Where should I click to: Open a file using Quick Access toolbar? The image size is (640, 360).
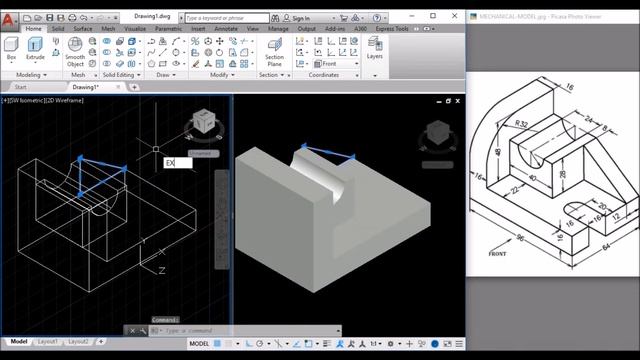point(38,18)
